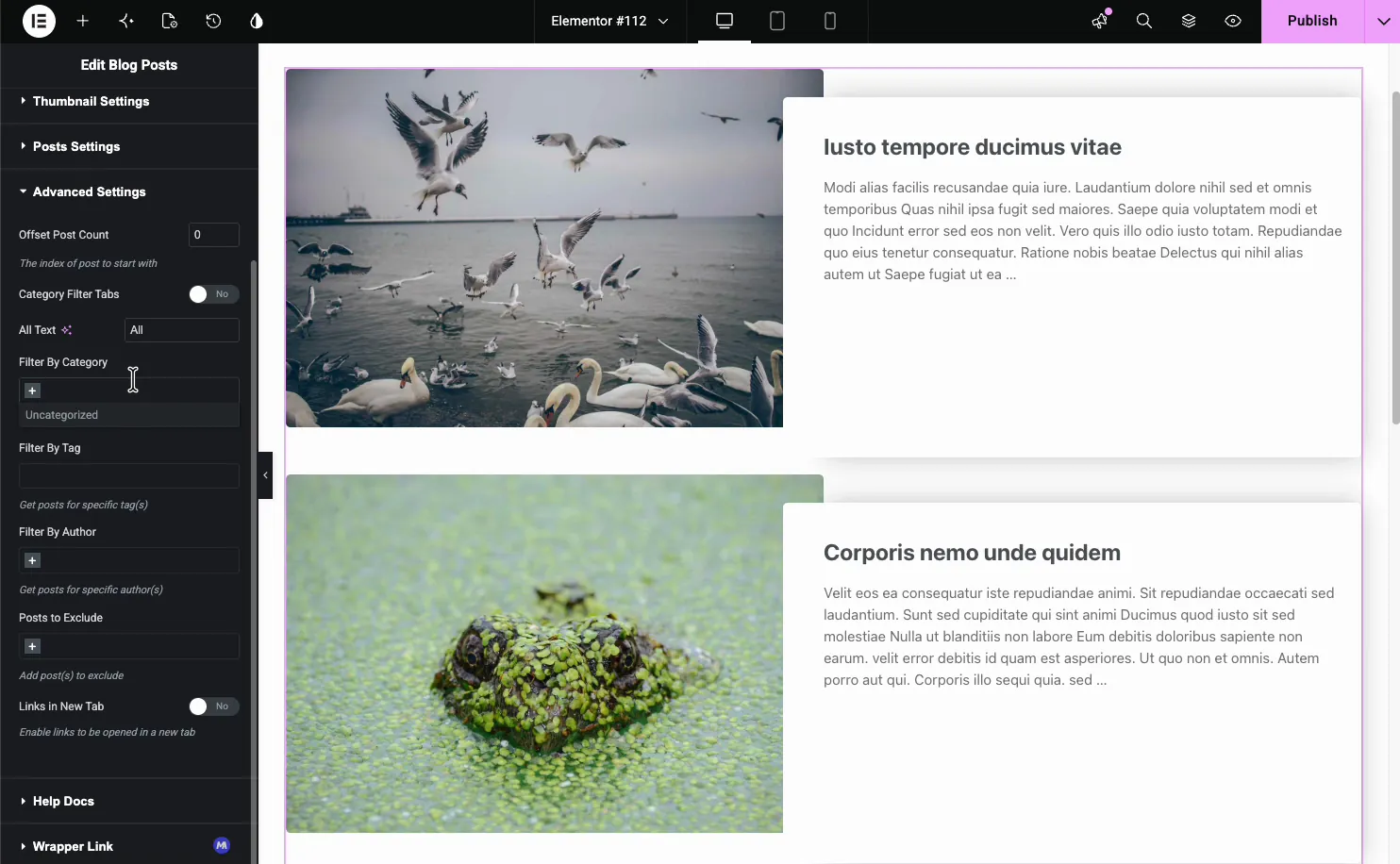Click the All Text input field
The image size is (1400, 864).
pos(182,330)
